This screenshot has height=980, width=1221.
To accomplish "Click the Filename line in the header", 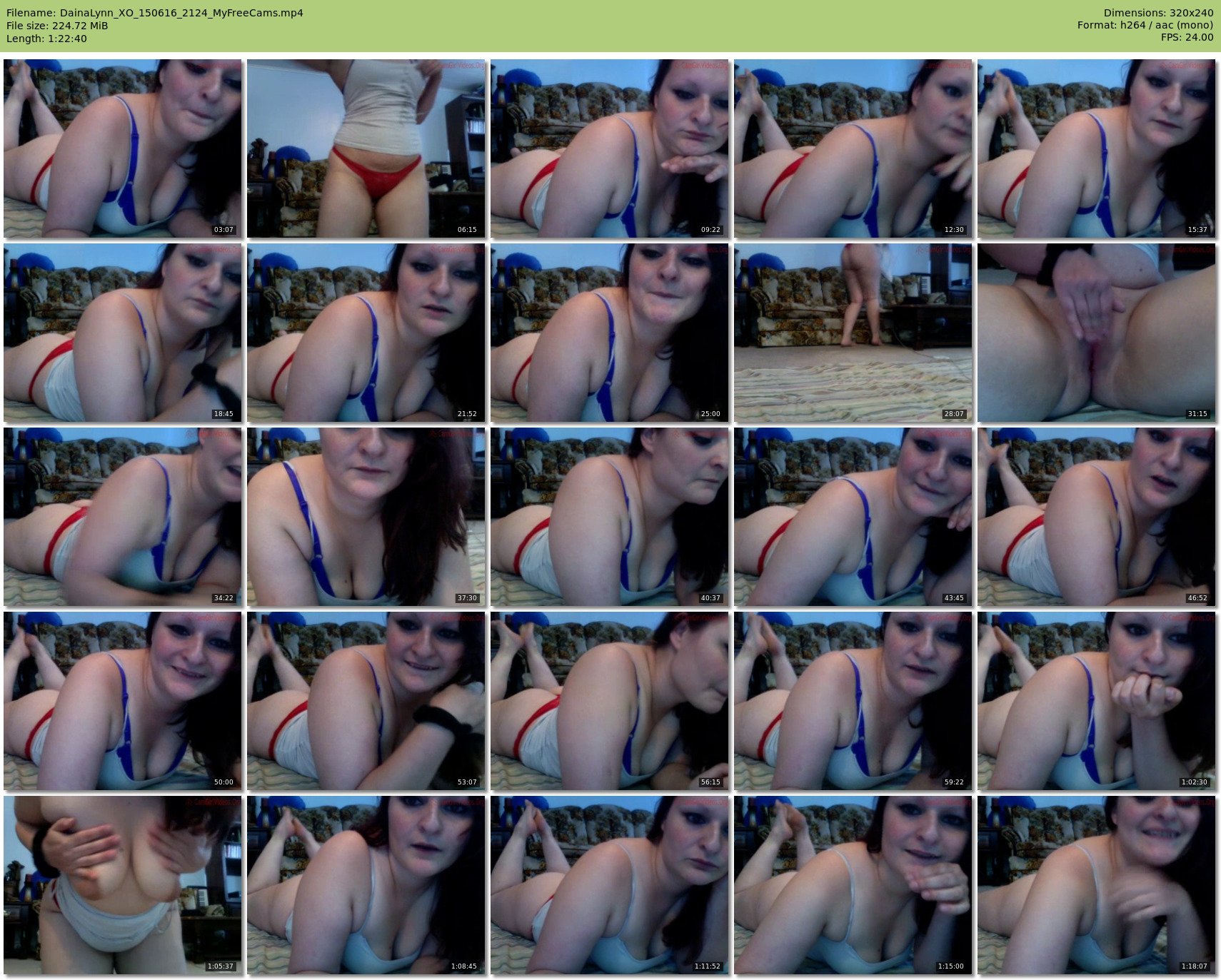I will 155,13.
